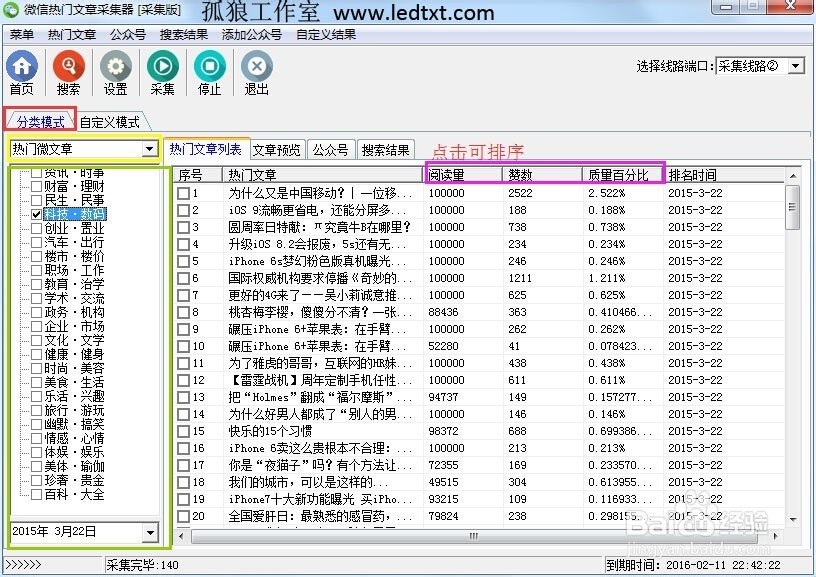Screen dimensions: 816x577
Task: Select article 快乐的15个习惯
Action: [x=270, y=431]
